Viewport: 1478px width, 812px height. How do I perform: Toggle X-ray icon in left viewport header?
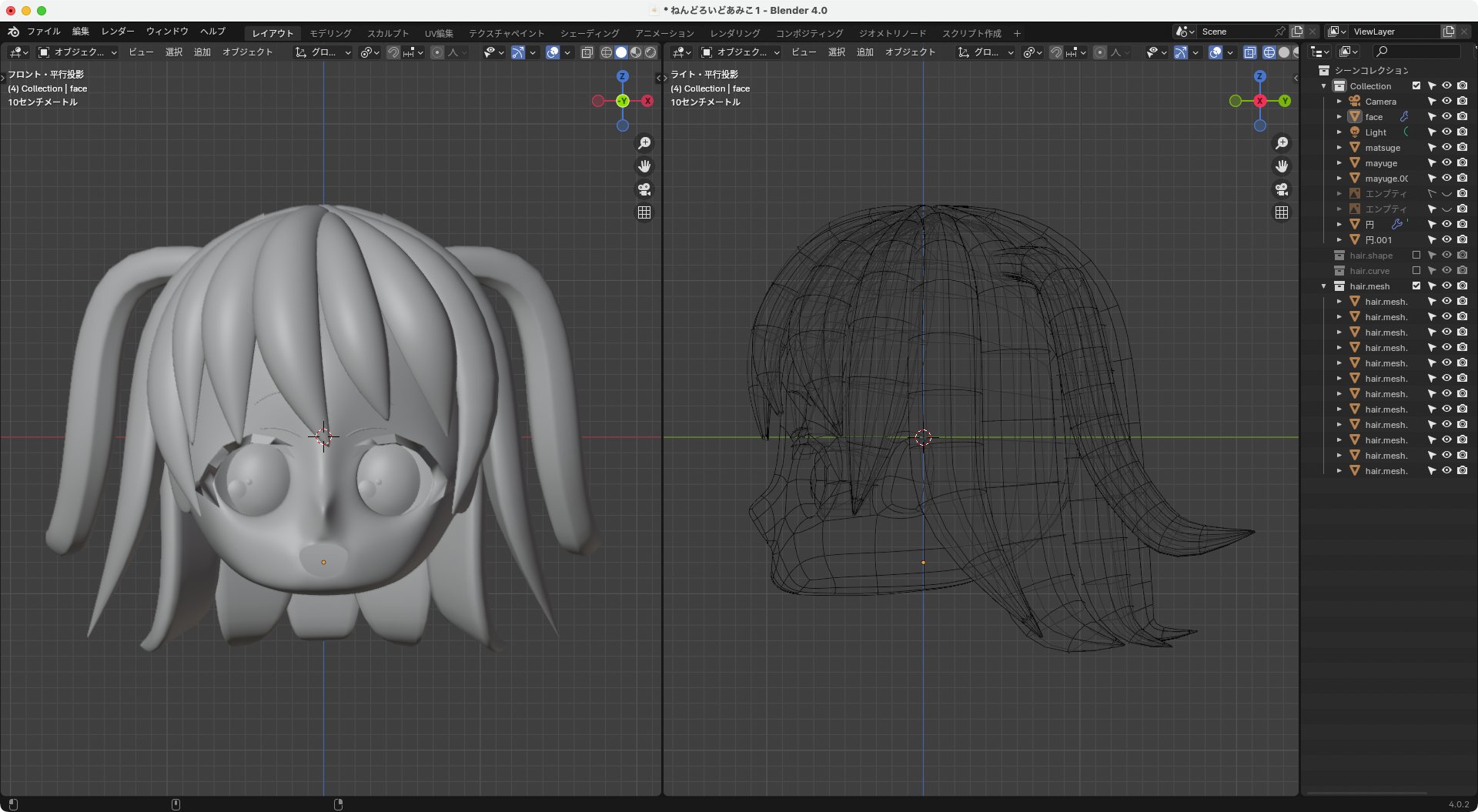(587, 52)
